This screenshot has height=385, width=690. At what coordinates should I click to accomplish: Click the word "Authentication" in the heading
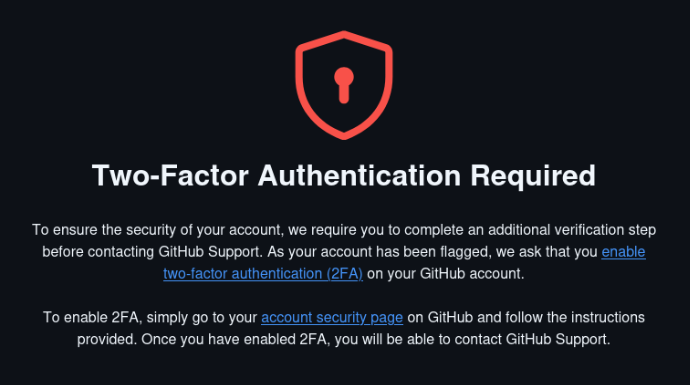pyautogui.click(x=359, y=175)
